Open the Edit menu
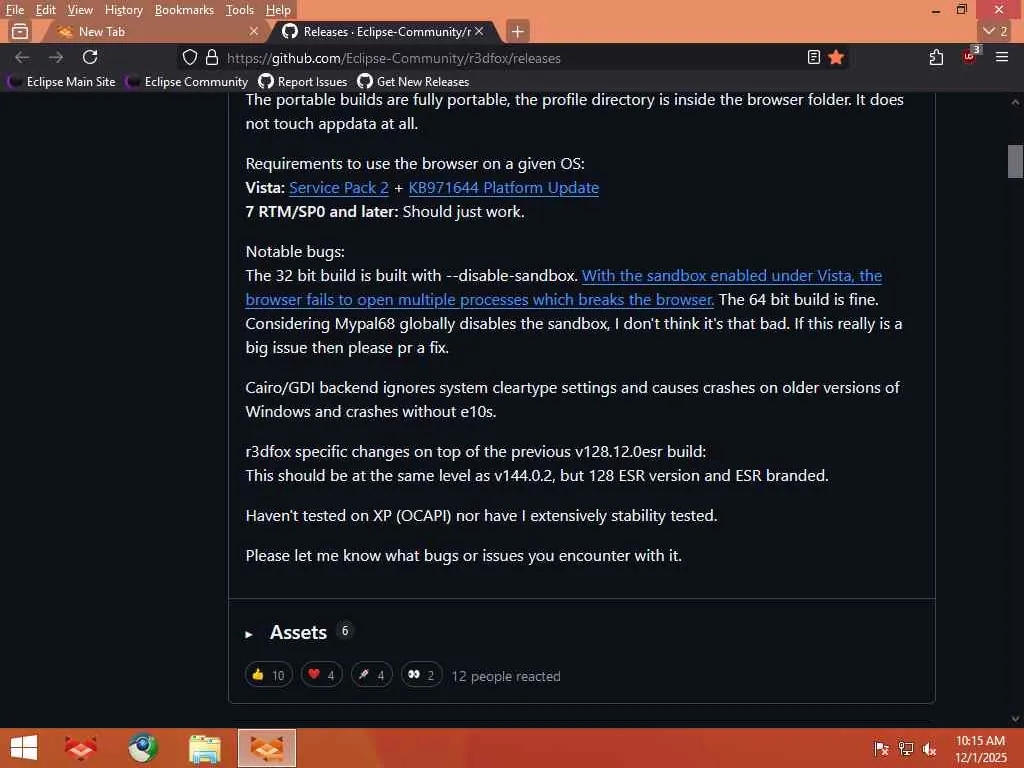This screenshot has height=768, width=1024. [x=45, y=10]
